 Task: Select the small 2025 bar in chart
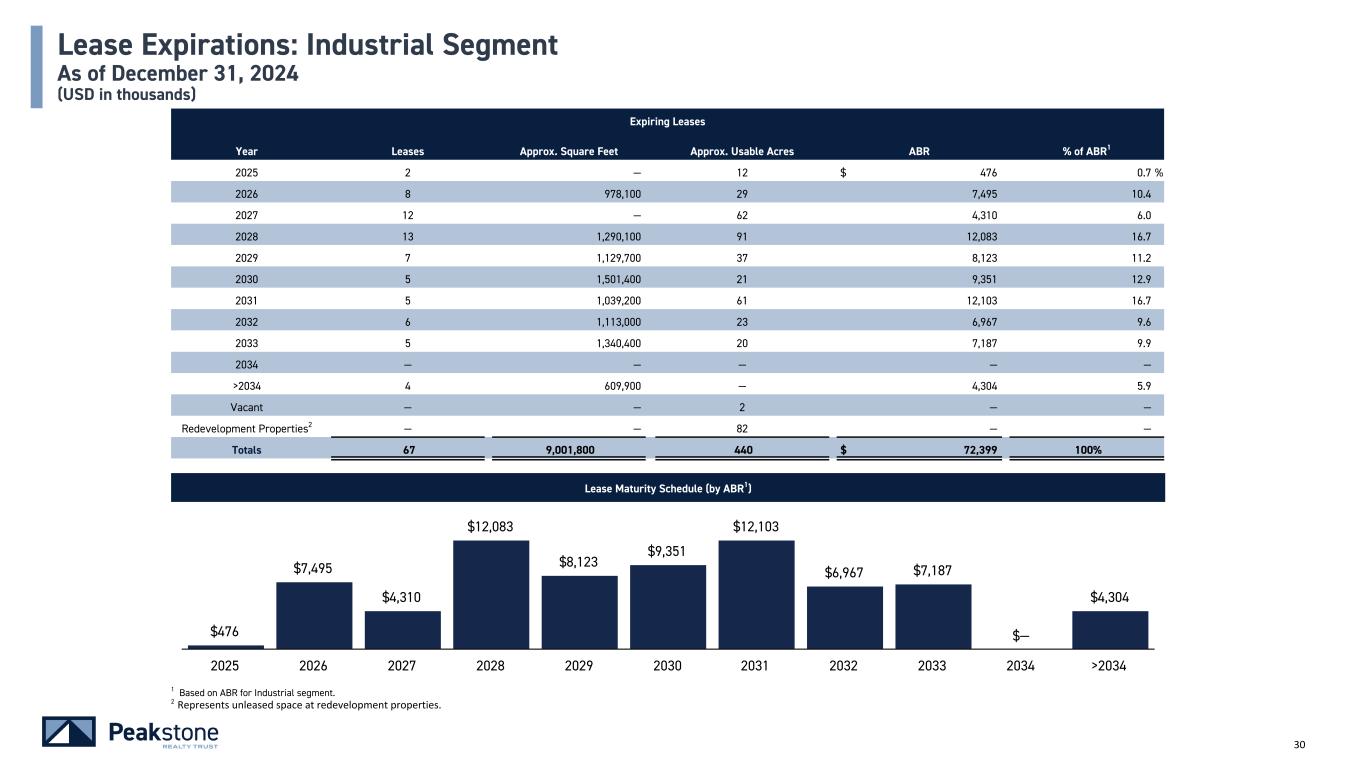(225, 646)
